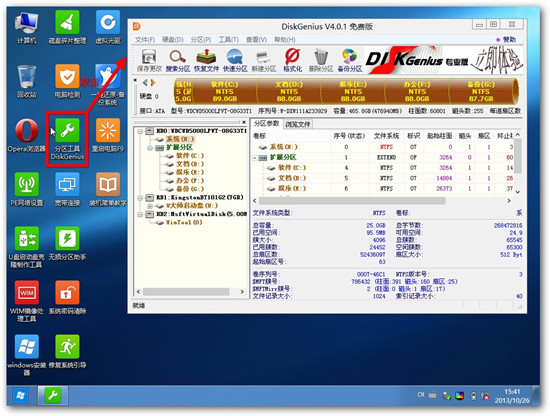Switch to previous disk with left arrow
550x416 pixels.
[145, 83]
